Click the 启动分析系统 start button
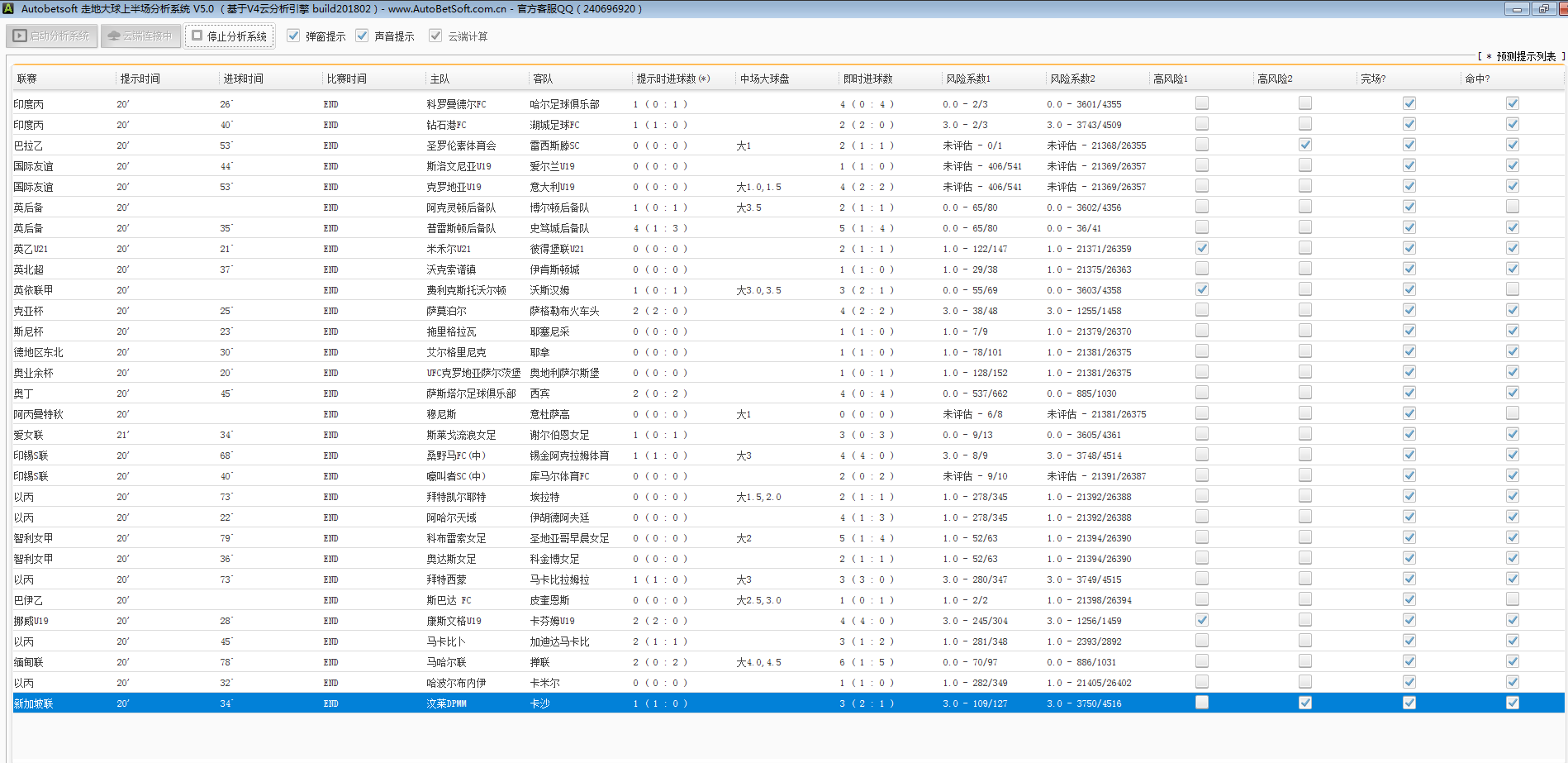Image resolution: width=1568 pixels, height=763 pixels. tap(52, 36)
